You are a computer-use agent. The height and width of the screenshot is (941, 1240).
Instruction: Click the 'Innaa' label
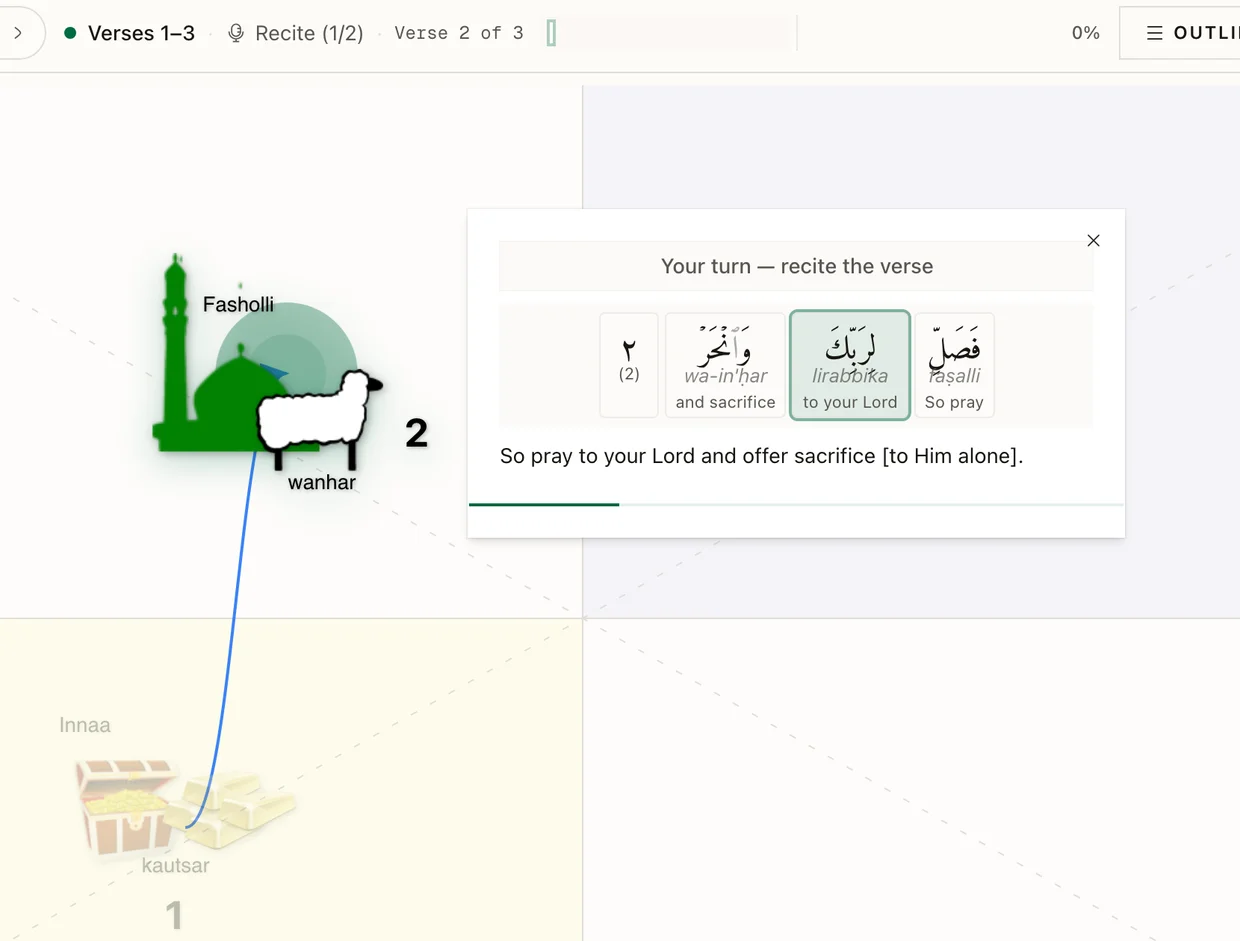pyautogui.click(x=85, y=725)
